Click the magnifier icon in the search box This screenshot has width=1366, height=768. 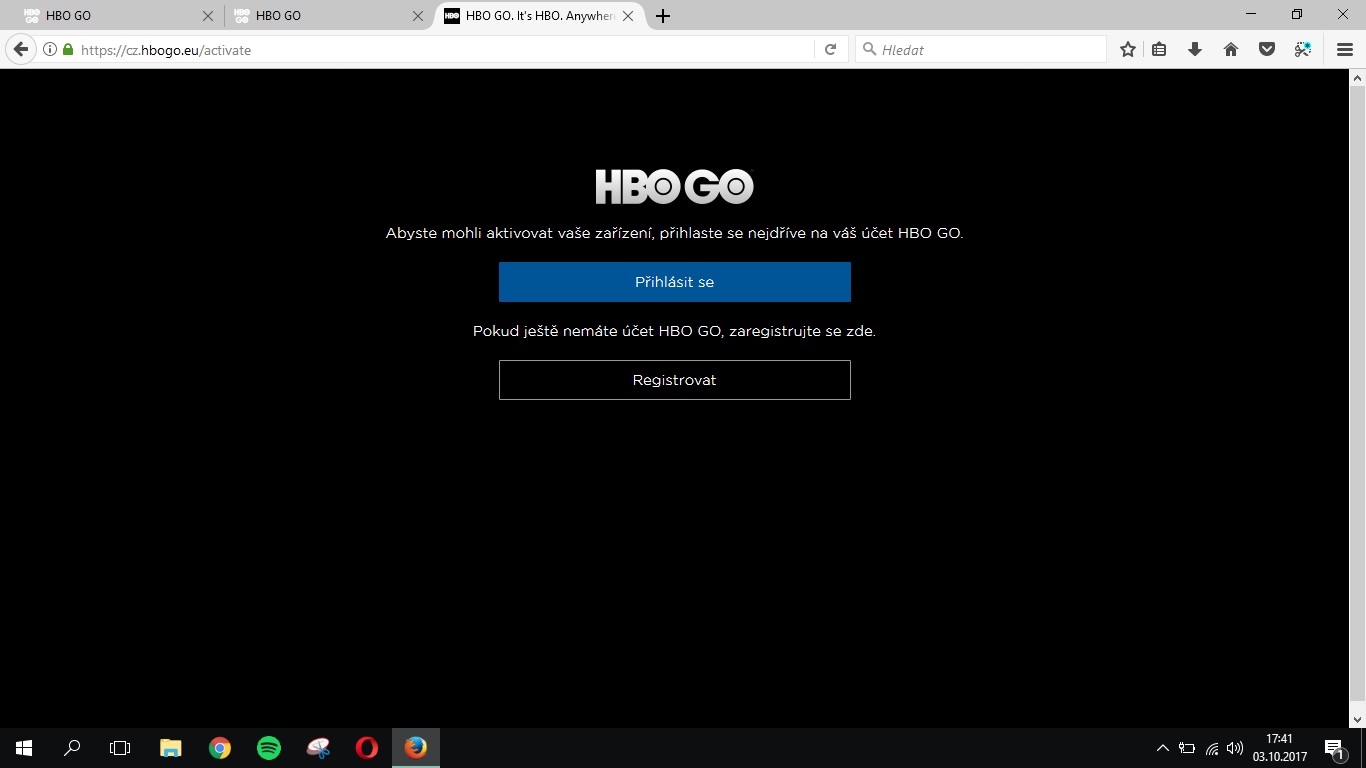(869, 49)
